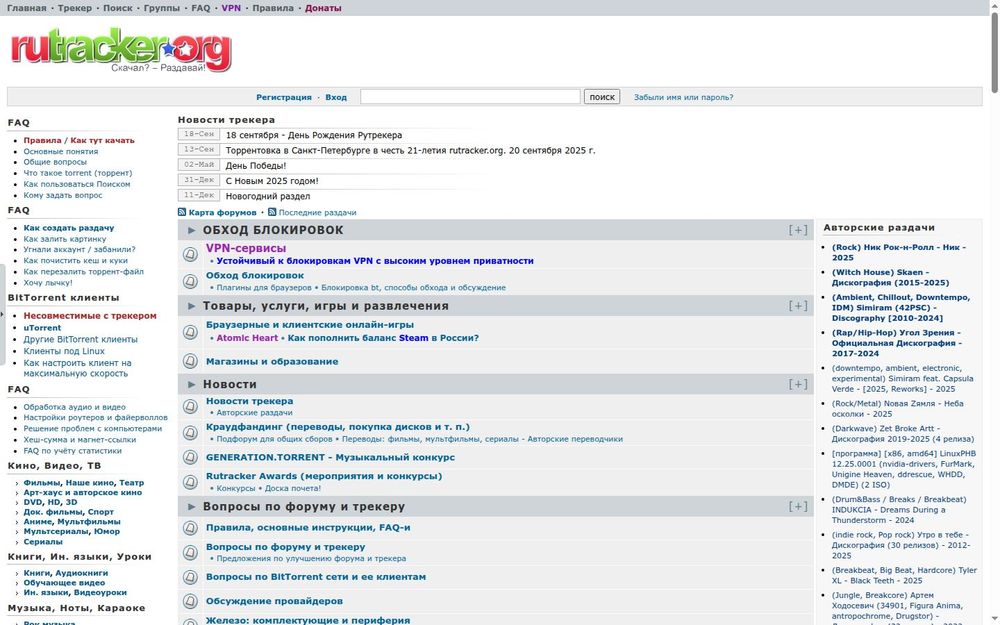This screenshot has width=1000, height=625.
Task: Collapse the ОБХОД БЛОКИРОВОК section
Action: pyautogui.click(x=797, y=229)
